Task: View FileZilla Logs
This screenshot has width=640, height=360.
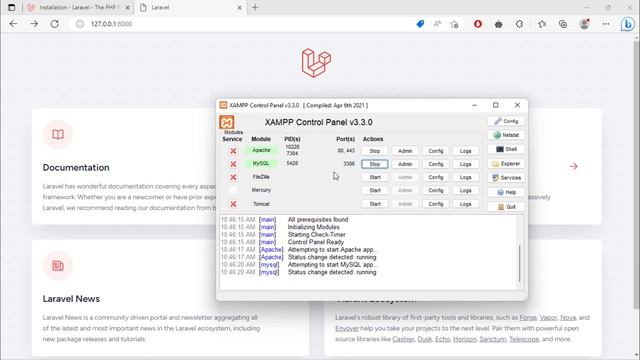Action: 465,177
